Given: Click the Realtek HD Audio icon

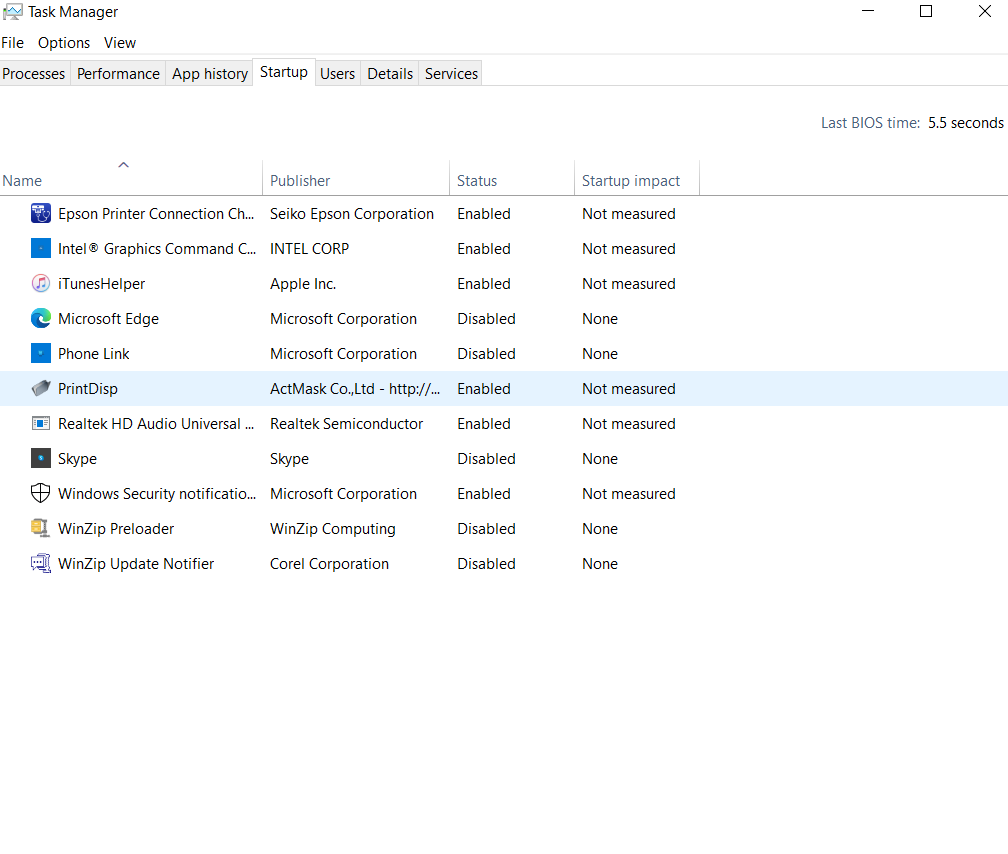Looking at the screenshot, I should (x=40, y=423).
